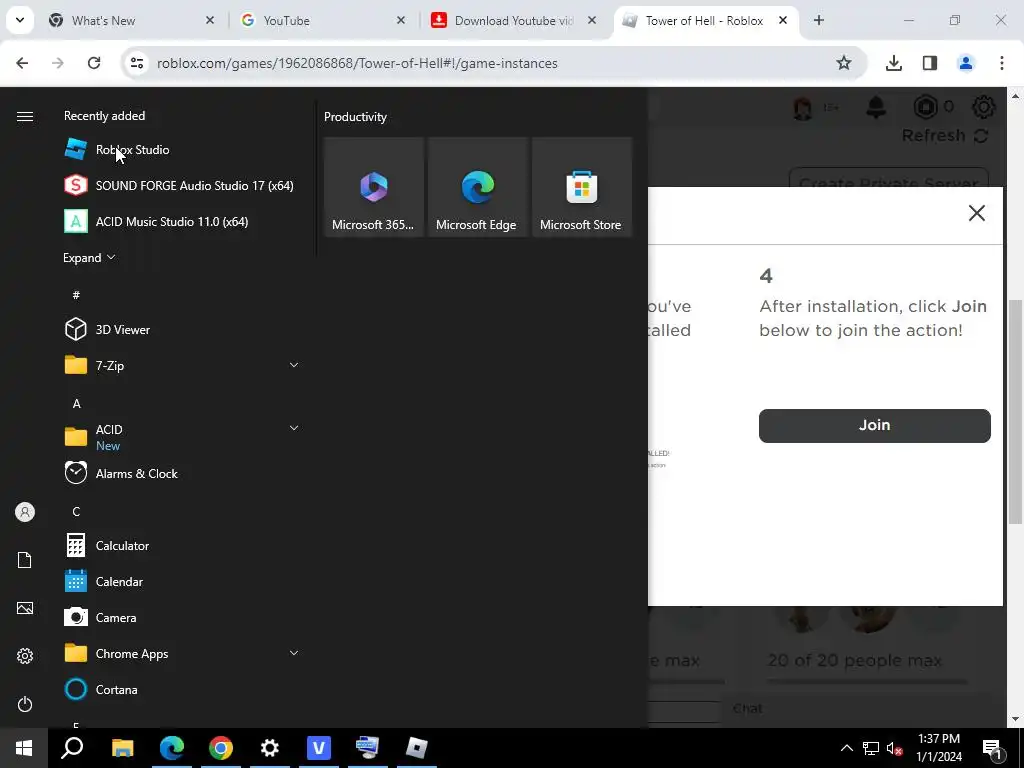Select the Tower of Hell - Roblox tab
Screen dimensions: 1024x768
pos(706,20)
